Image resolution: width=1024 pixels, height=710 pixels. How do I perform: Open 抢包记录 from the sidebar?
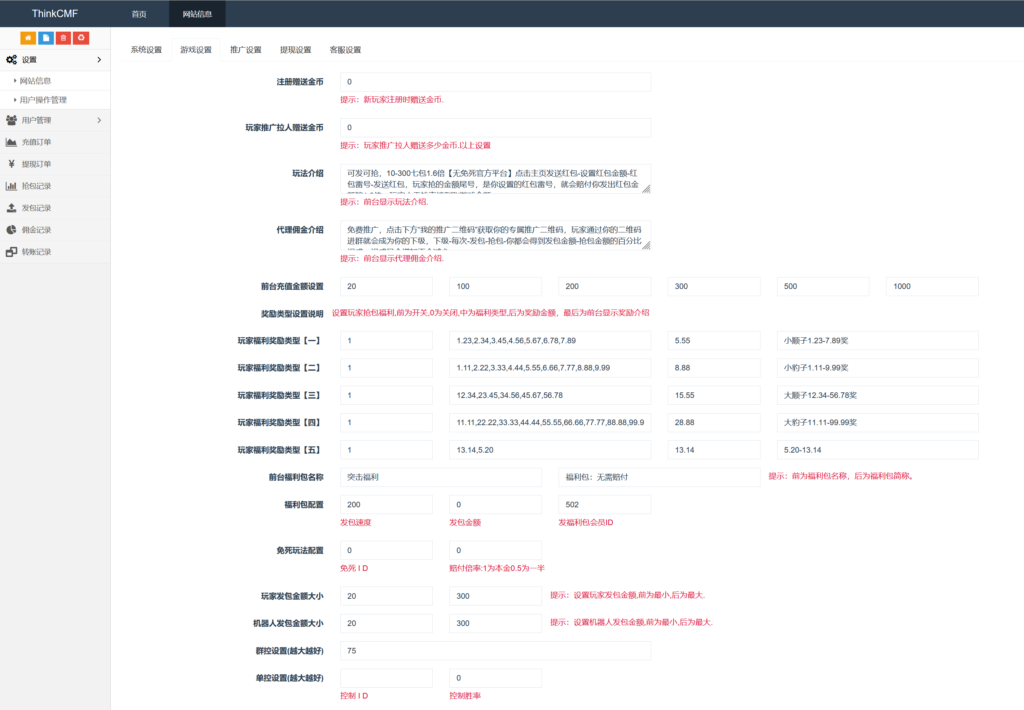(x=36, y=186)
